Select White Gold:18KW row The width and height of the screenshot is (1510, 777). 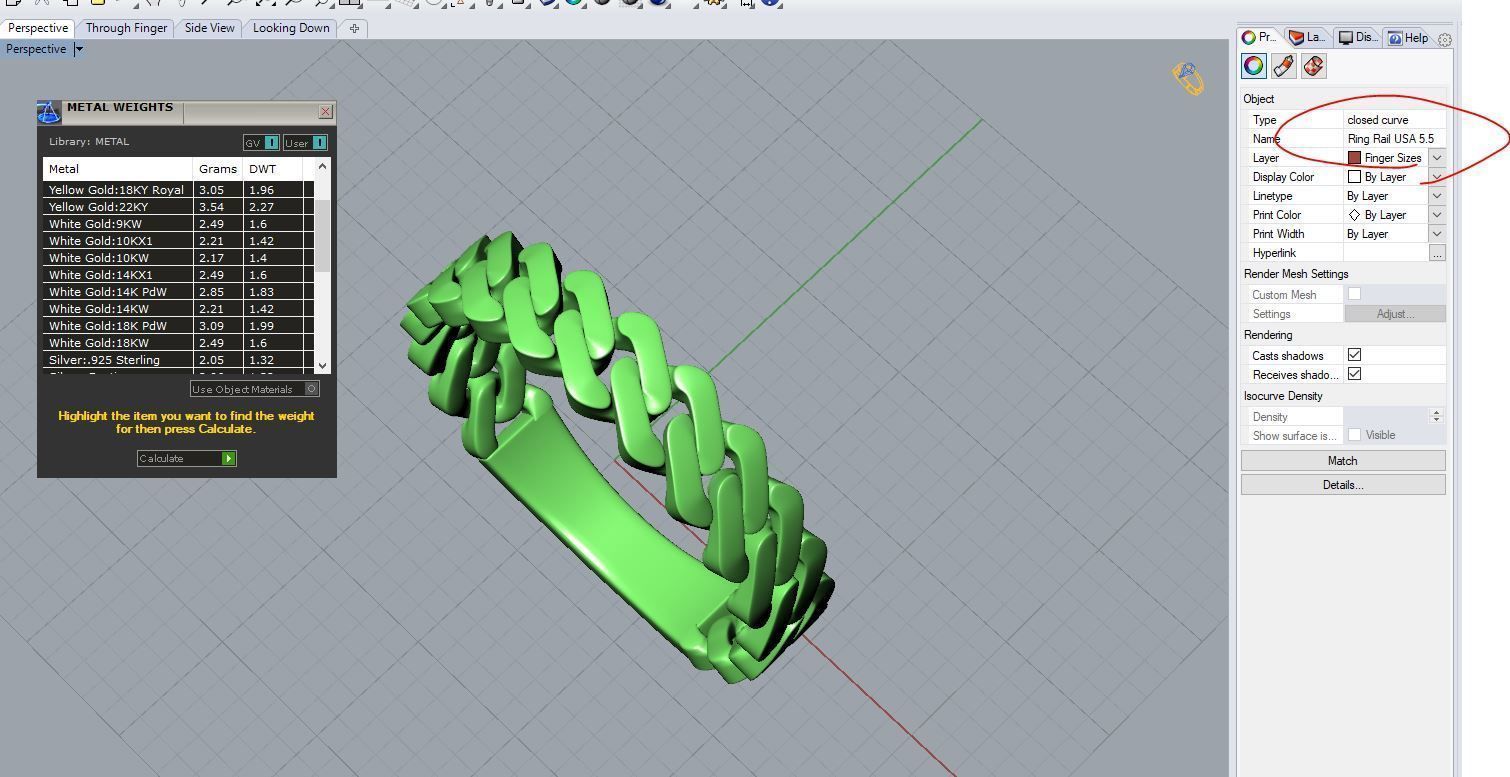pyautogui.click(x=178, y=343)
